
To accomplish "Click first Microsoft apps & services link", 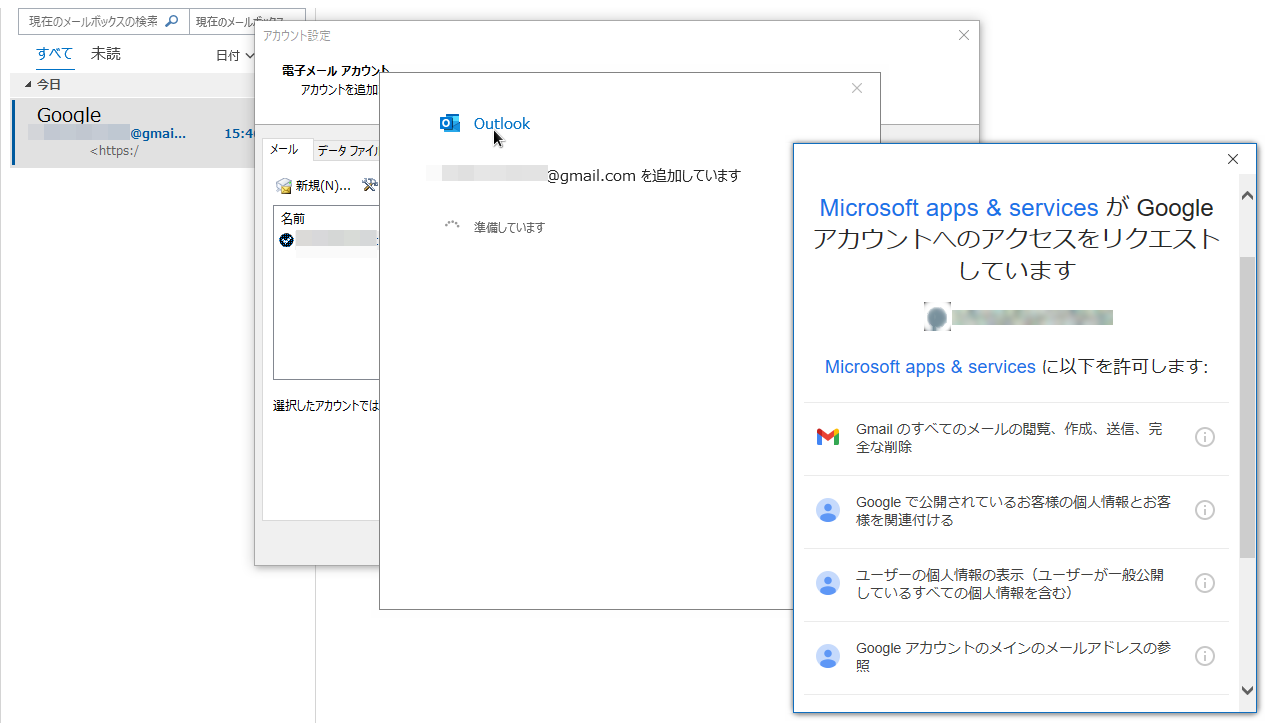I will (x=959, y=208).
